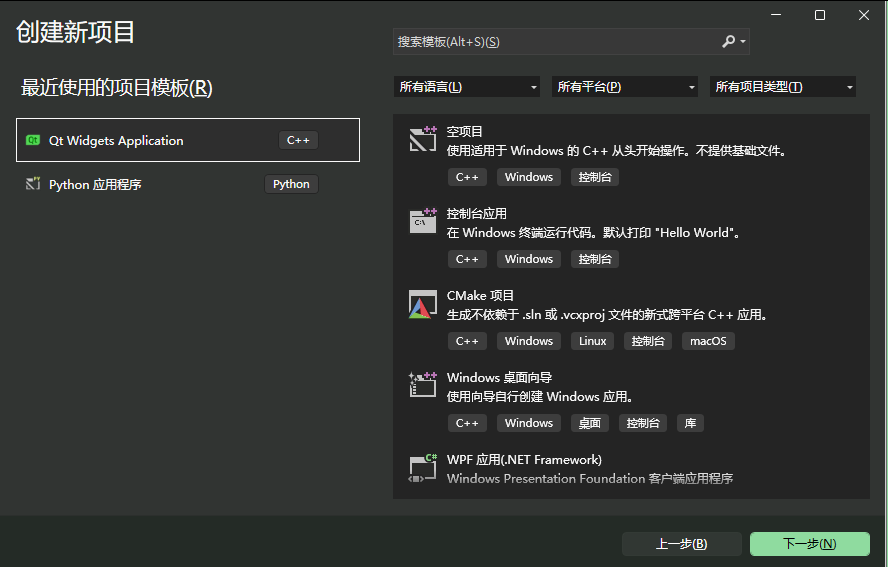Click the Python application template icon
Viewport: 888px width, 567px height.
pos(33,184)
